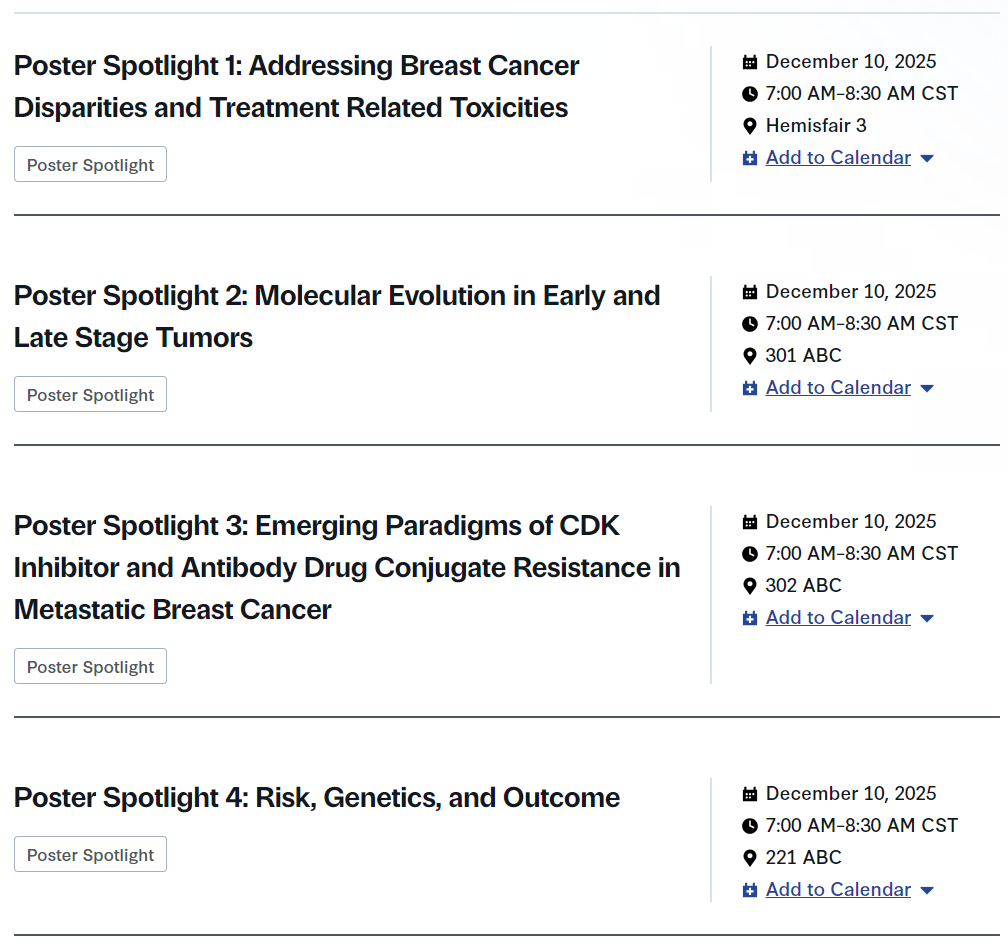Image resolution: width=1008 pixels, height=949 pixels.
Task: Click Add to Calendar link for 301 ABC session
Action: (x=838, y=388)
